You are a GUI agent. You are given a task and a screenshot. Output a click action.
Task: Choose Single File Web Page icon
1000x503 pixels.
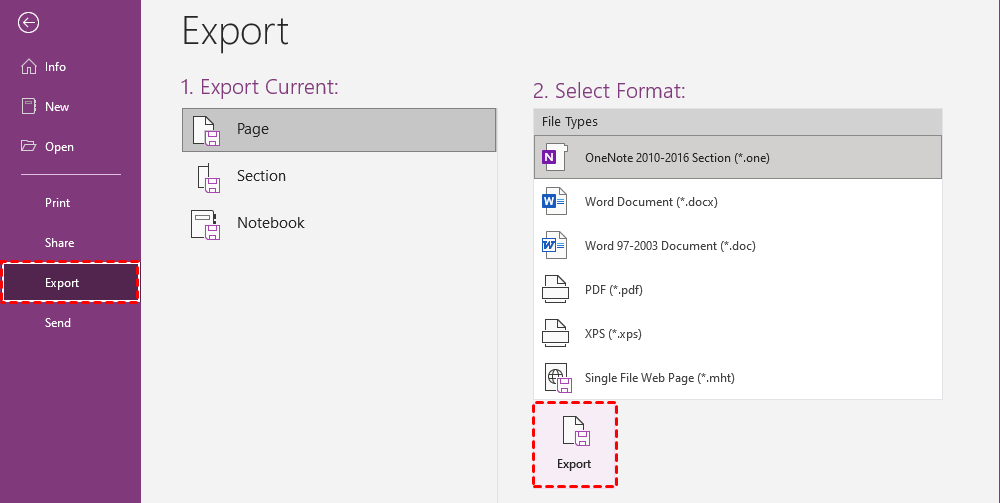[x=555, y=378]
